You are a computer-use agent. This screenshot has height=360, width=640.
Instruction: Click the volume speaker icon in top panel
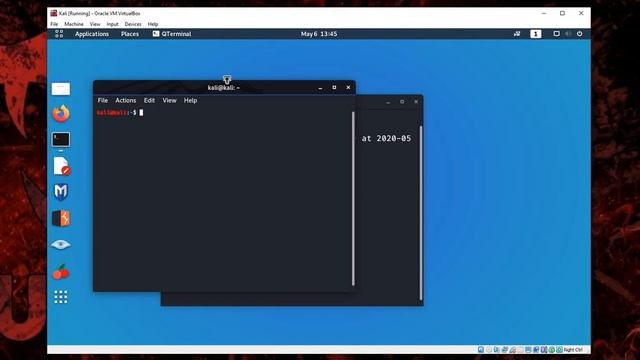tap(568, 34)
